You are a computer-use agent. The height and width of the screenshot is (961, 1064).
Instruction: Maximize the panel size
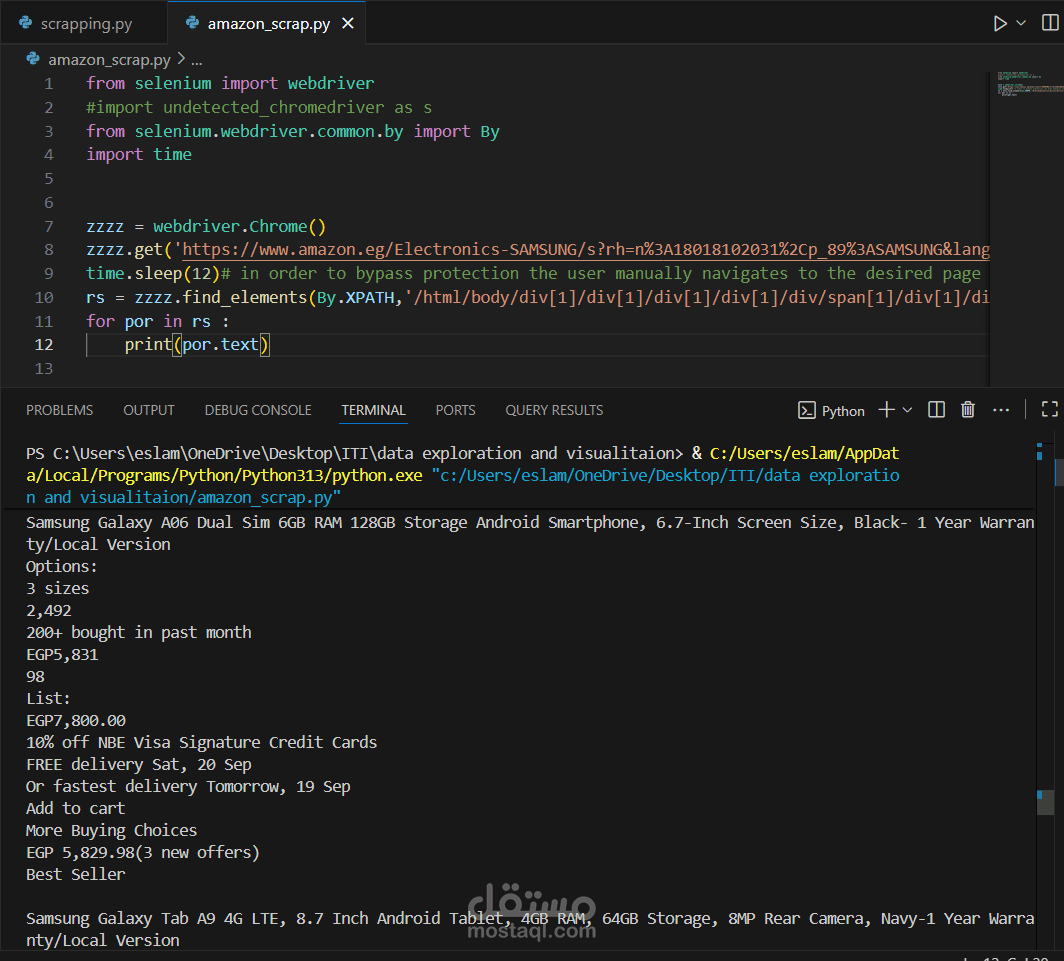1050,409
